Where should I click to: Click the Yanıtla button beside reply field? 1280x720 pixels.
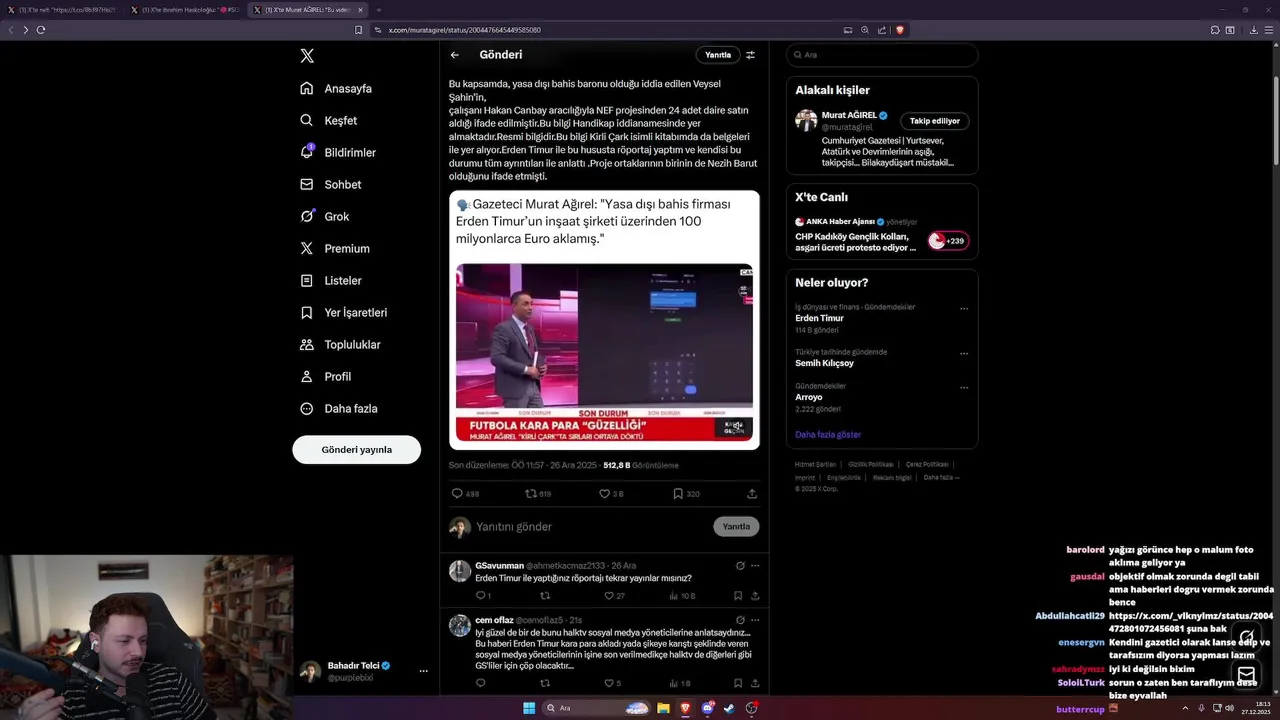736,526
